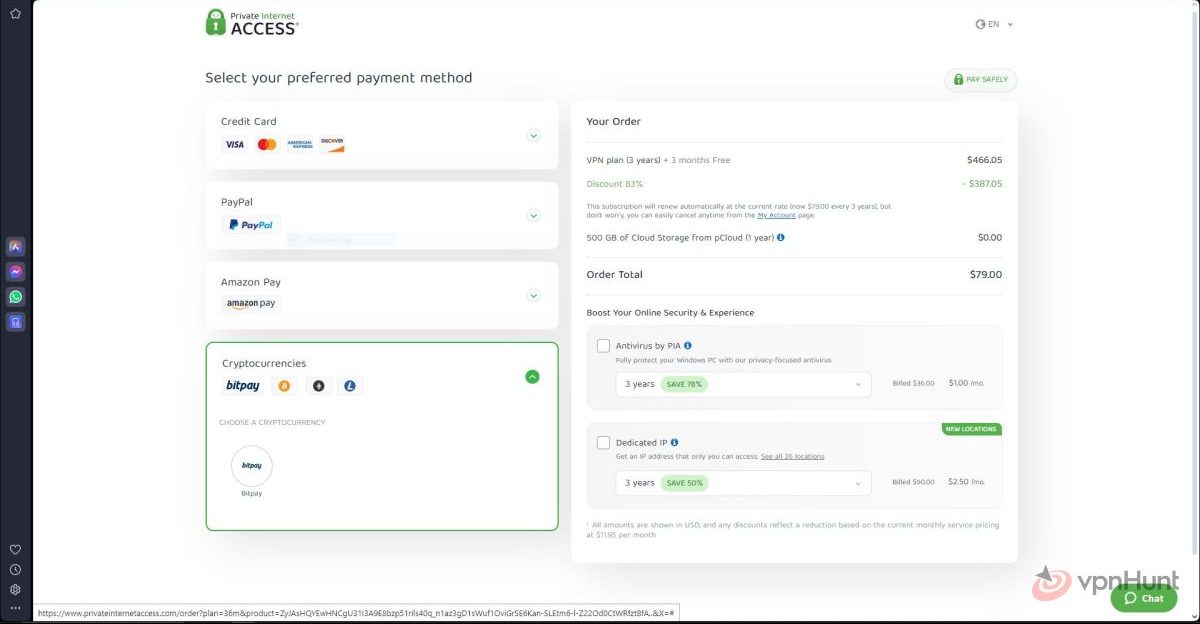1200x624 pixels.
Task: Click the Credit Card heading
Action: (249, 122)
